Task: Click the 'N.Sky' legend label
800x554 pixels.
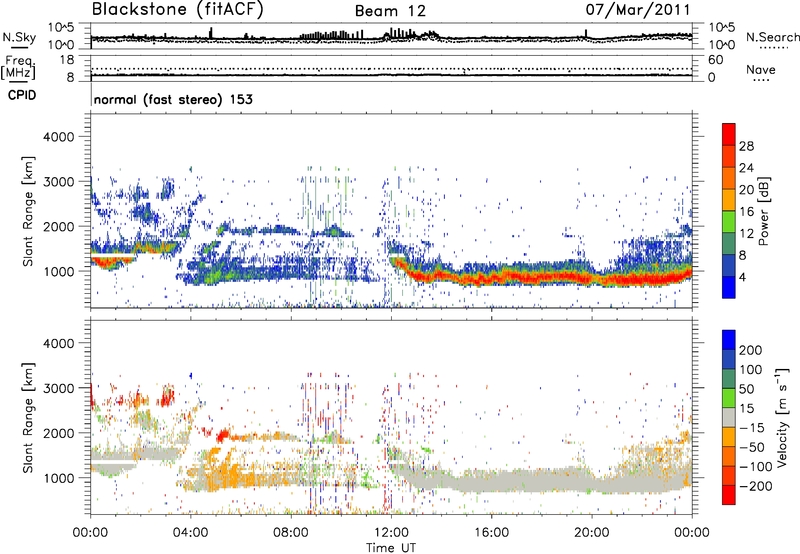Action: [19, 37]
